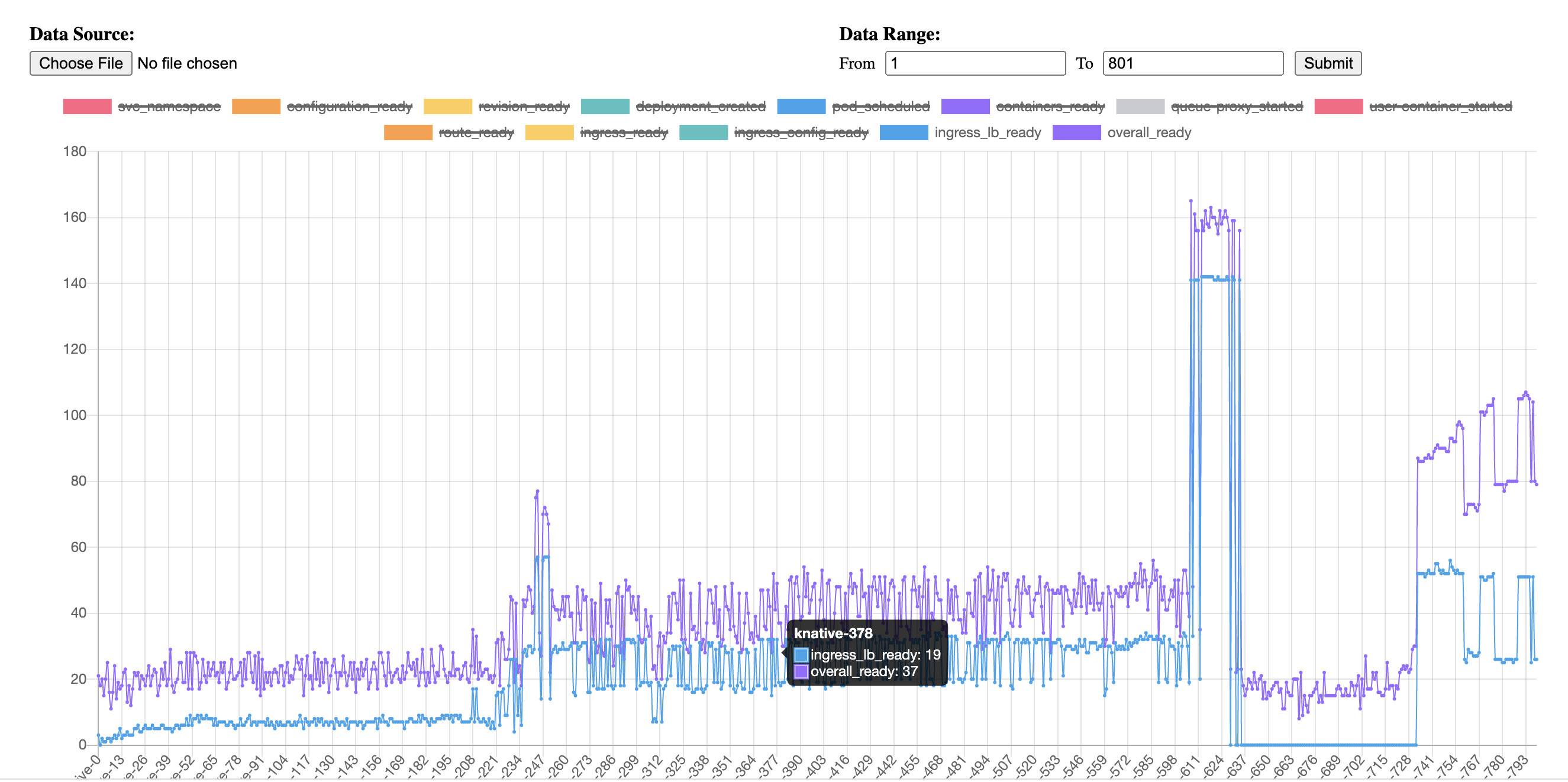Viewport: 1568px width, 782px height.
Task: Toggle queue-proxy_started legend item
Action: coord(1236,106)
